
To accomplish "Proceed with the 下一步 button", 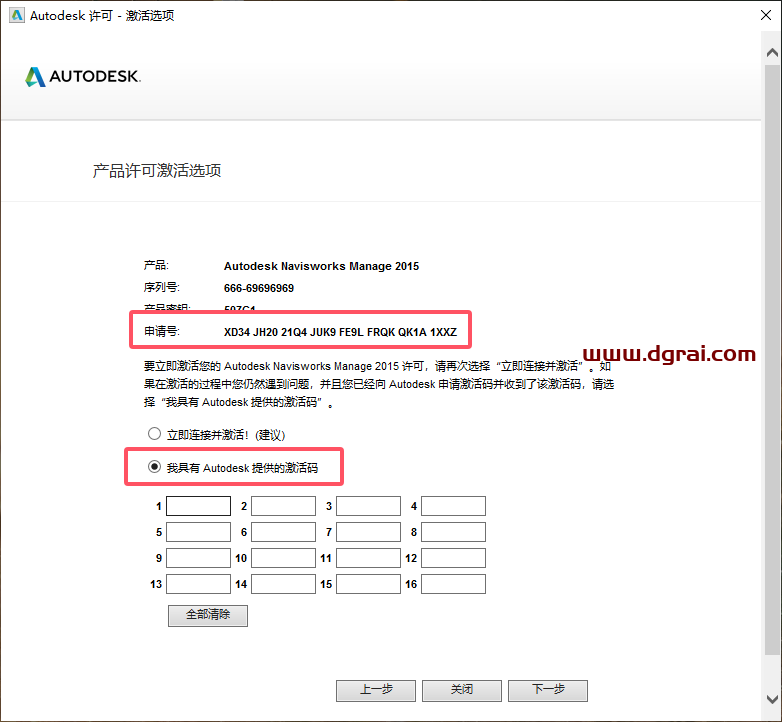I will [x=548, y=691].
